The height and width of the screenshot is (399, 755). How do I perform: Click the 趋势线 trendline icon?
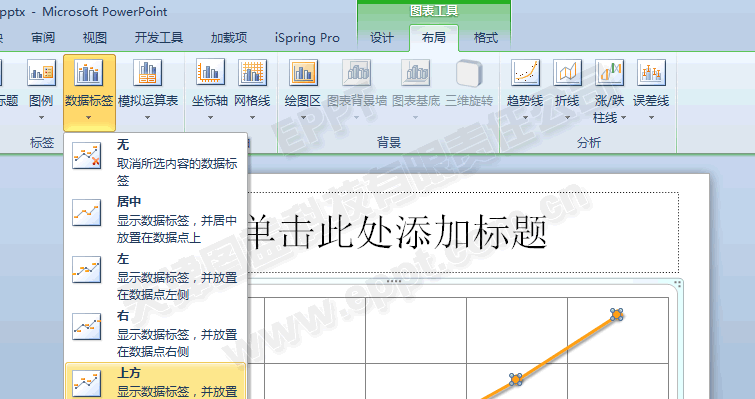coord(525,73)
